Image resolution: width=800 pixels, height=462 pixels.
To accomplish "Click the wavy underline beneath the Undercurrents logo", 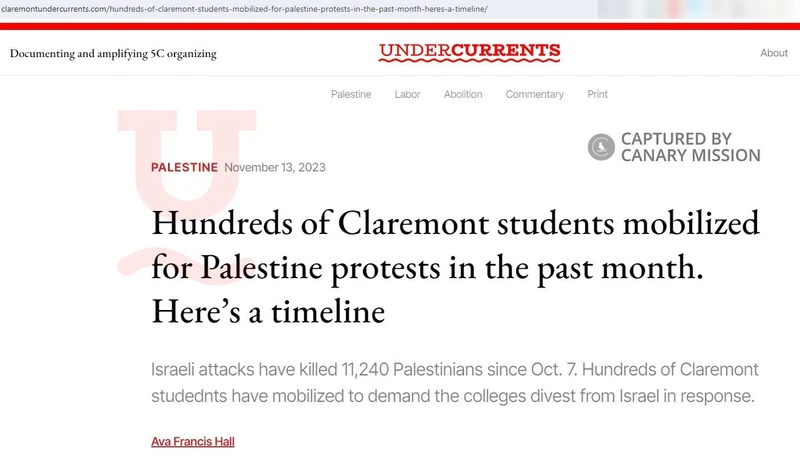I will (x=469, y=64).
